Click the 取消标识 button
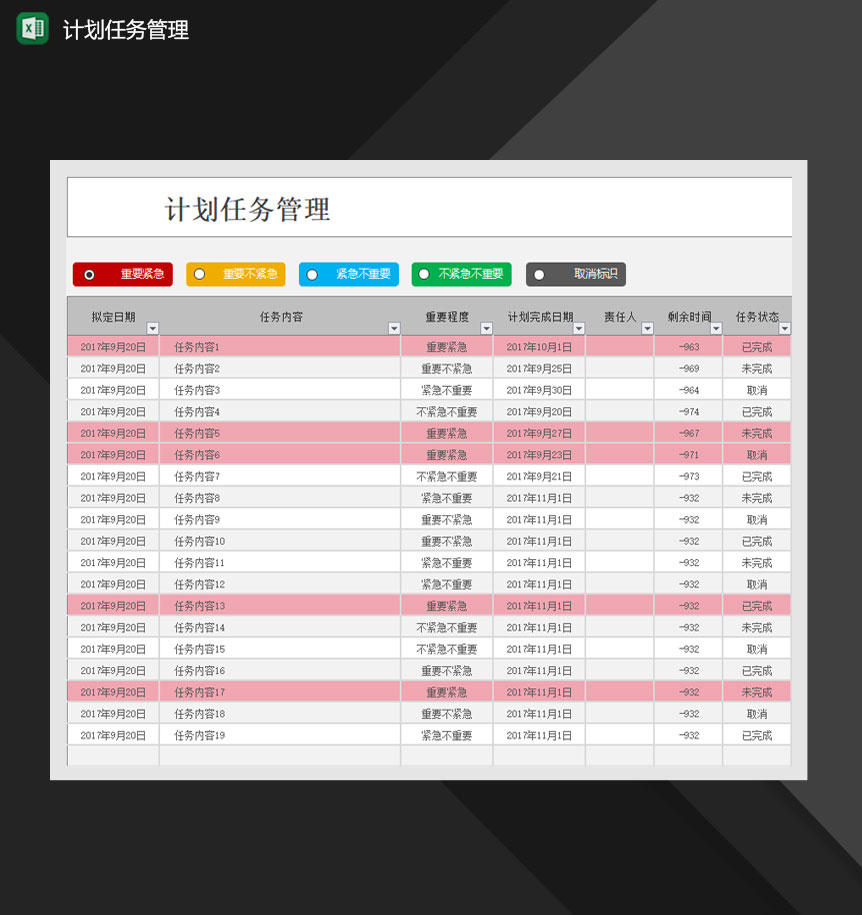 click(x=576, y=274)
